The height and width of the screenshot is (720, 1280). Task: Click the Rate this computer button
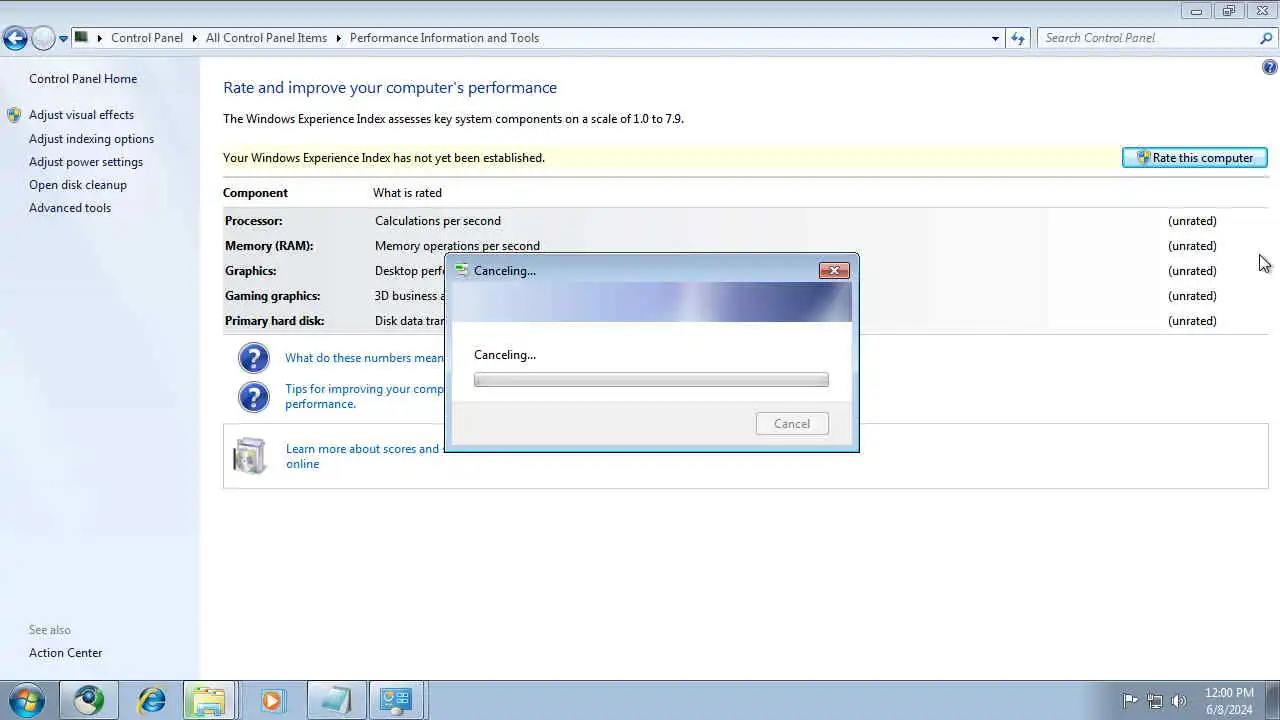tap(1195, 158)
